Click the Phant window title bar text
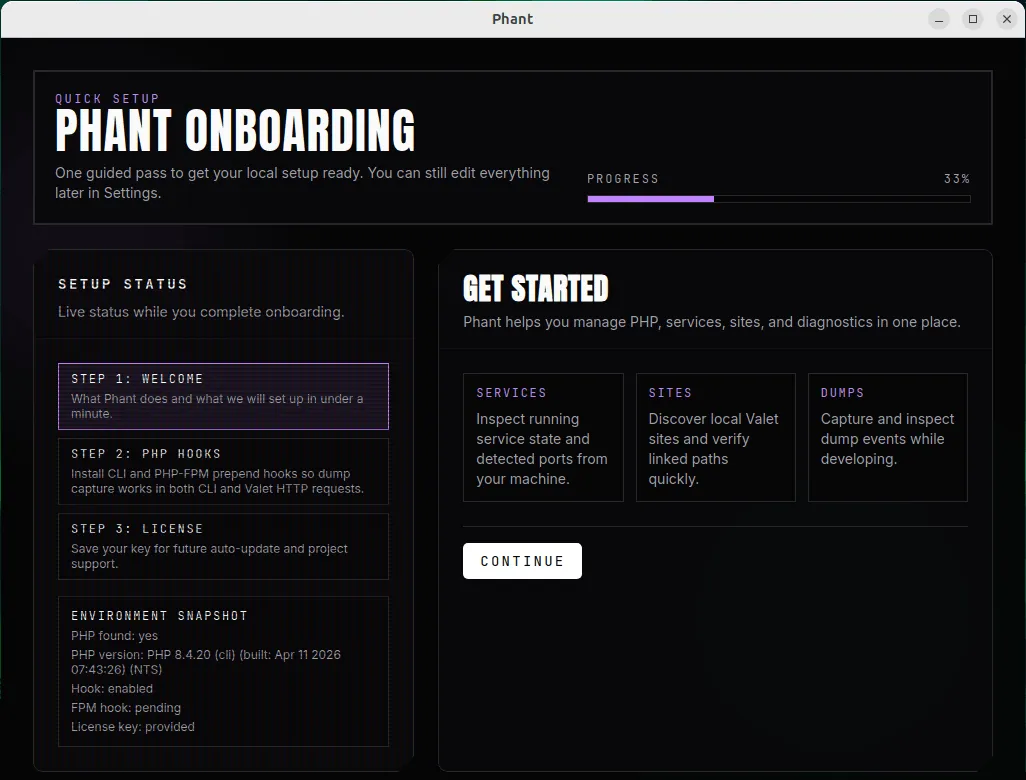 [512, 19]
